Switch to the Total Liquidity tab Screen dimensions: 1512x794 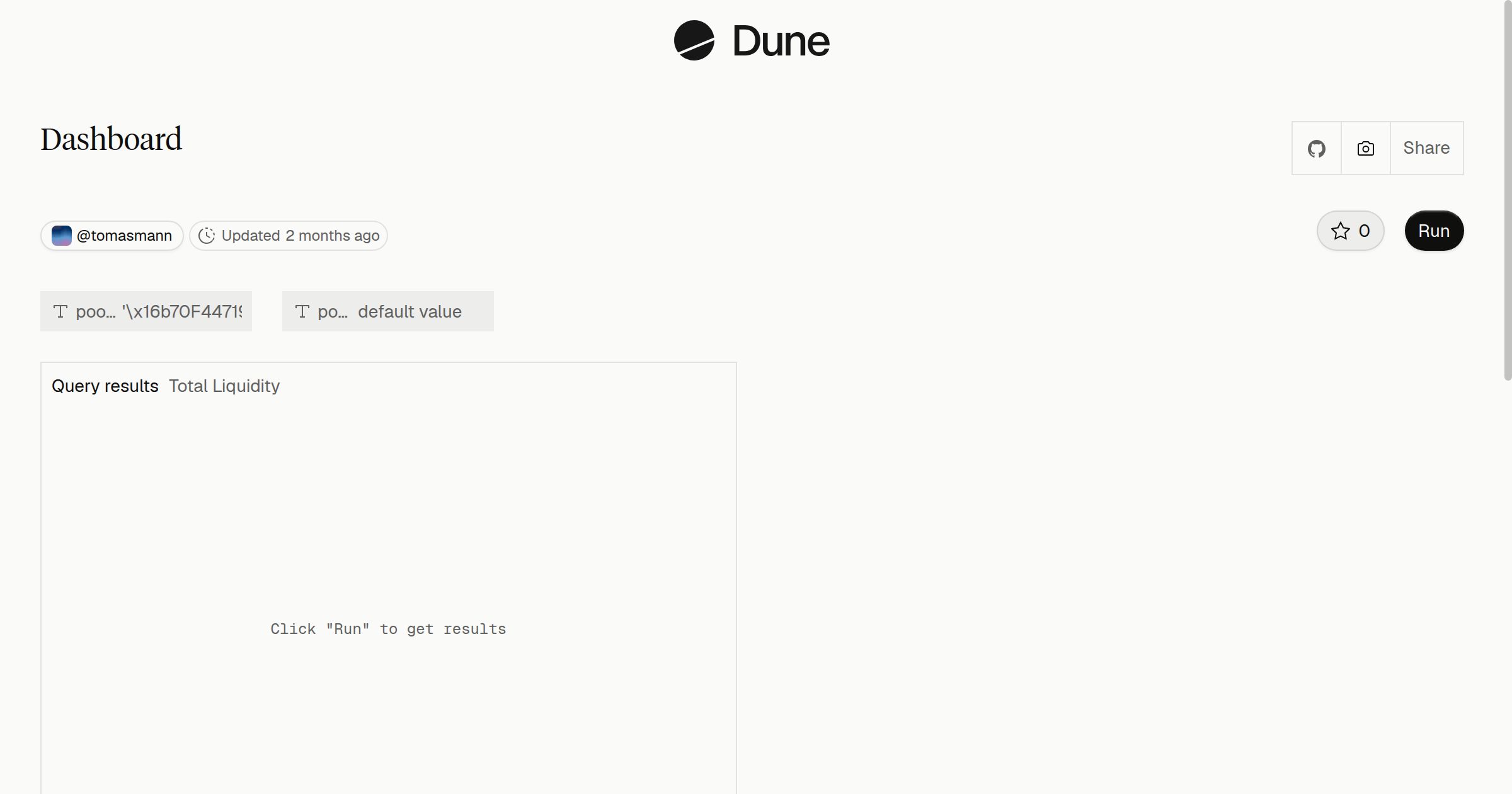tap(224, 386)
